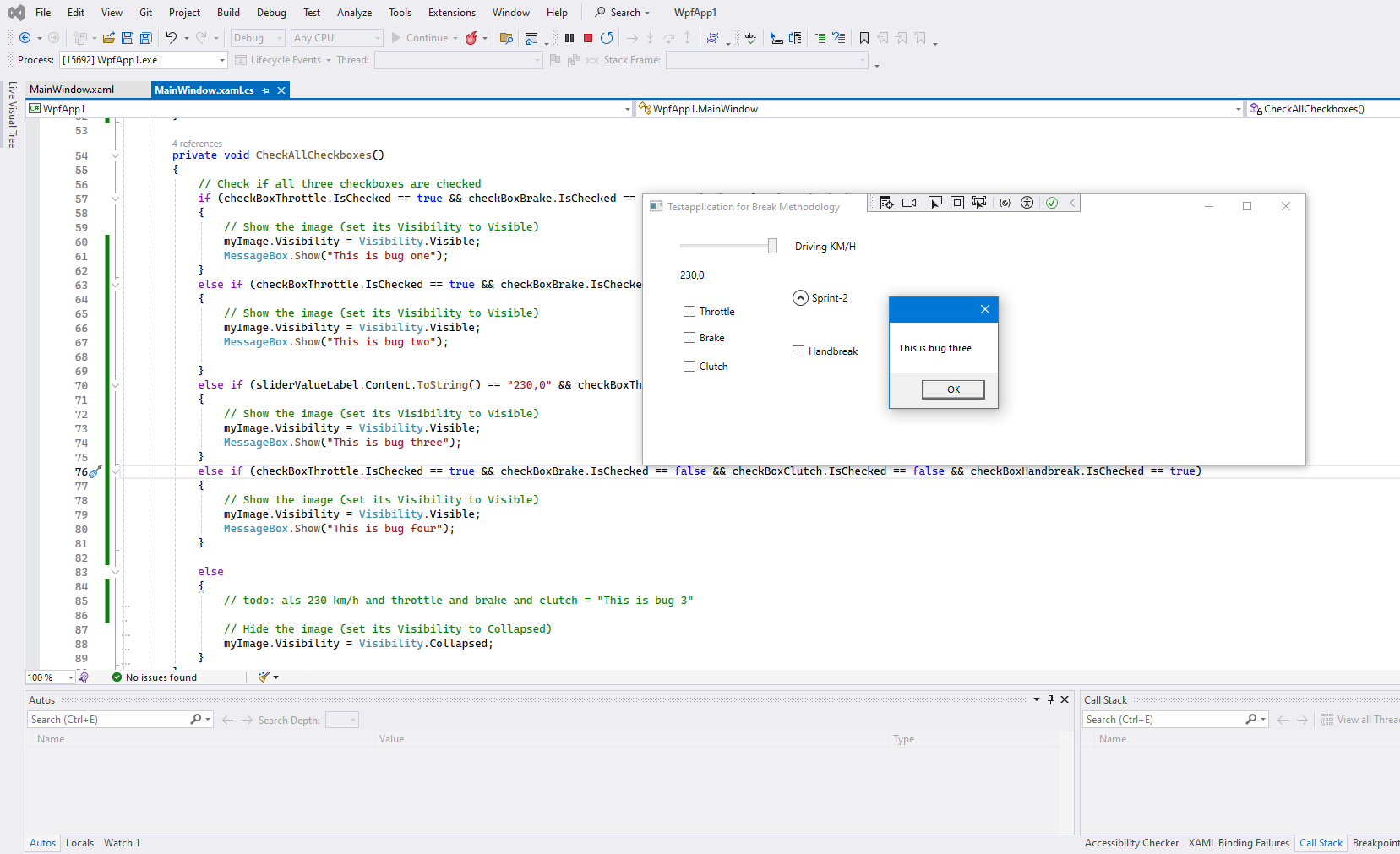This screenshot has height=854, width=1400.
Task: Click the spell checker abc icon
Action: tap(750, 38)
